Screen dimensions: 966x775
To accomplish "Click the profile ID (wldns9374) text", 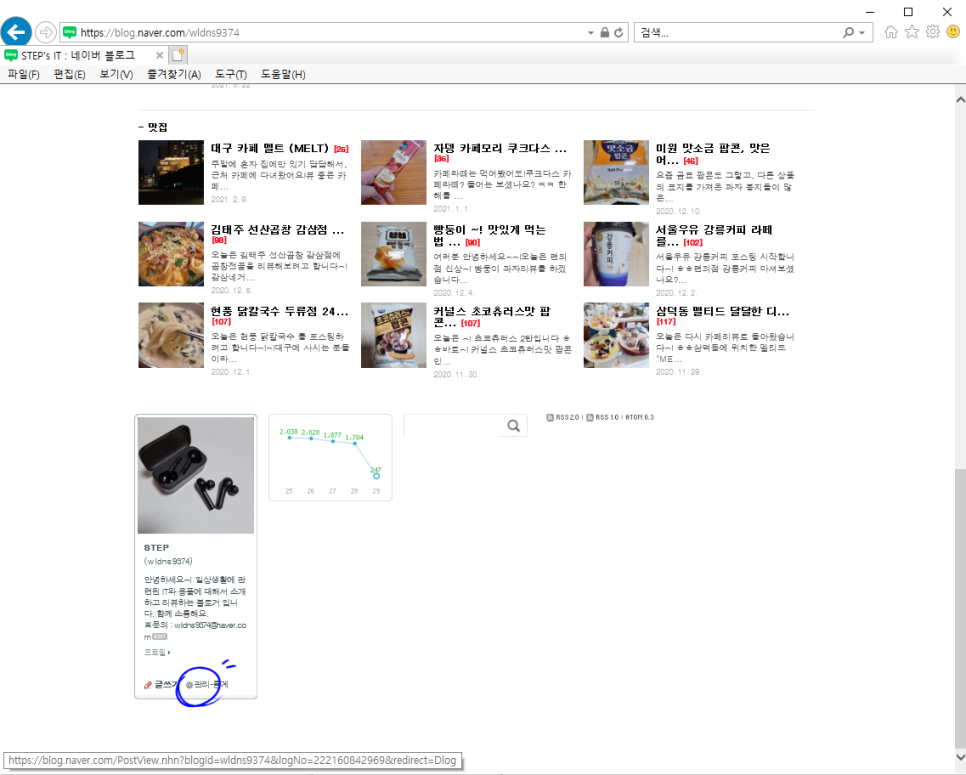I will coord(168,561).
